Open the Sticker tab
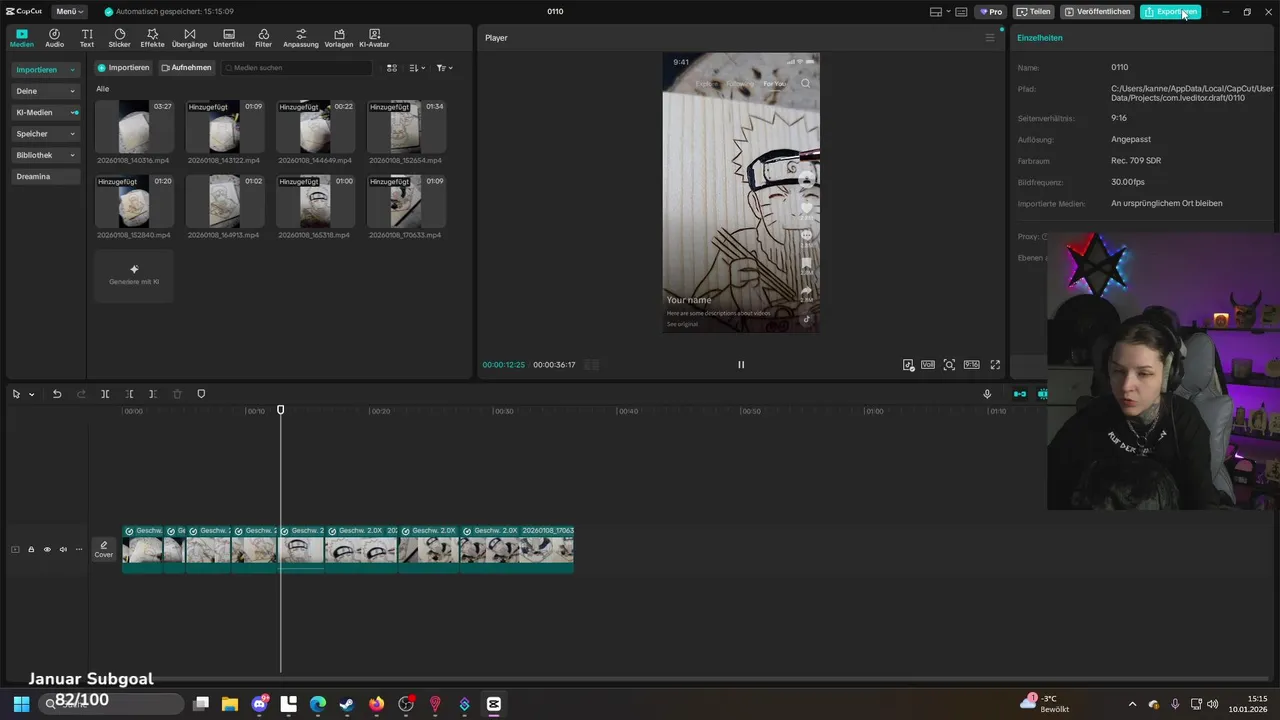1280x720 pixels. pyautogui.click(x=119, y=38)
